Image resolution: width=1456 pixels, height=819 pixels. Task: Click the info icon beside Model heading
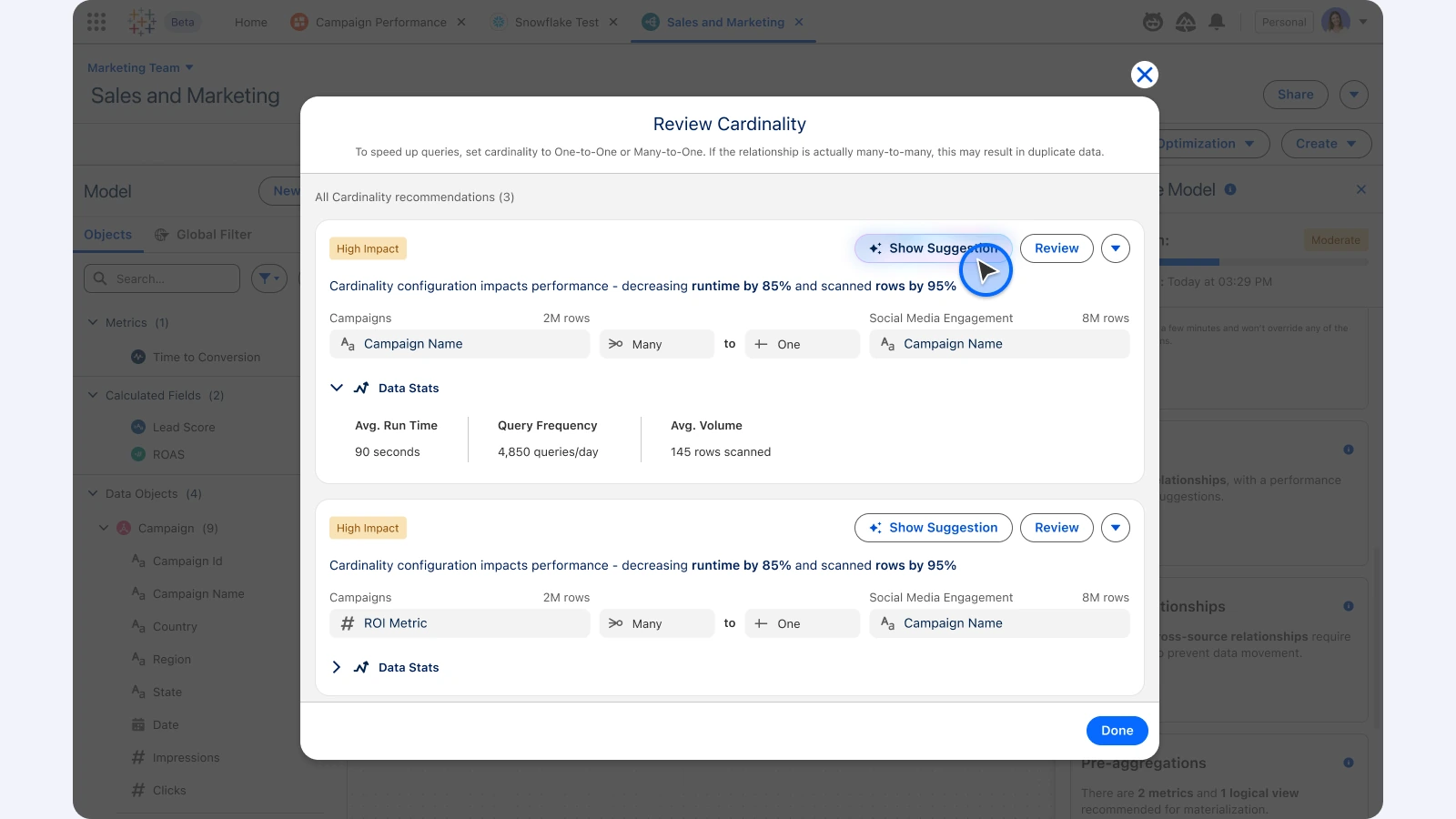click(x=1230, y=189)
